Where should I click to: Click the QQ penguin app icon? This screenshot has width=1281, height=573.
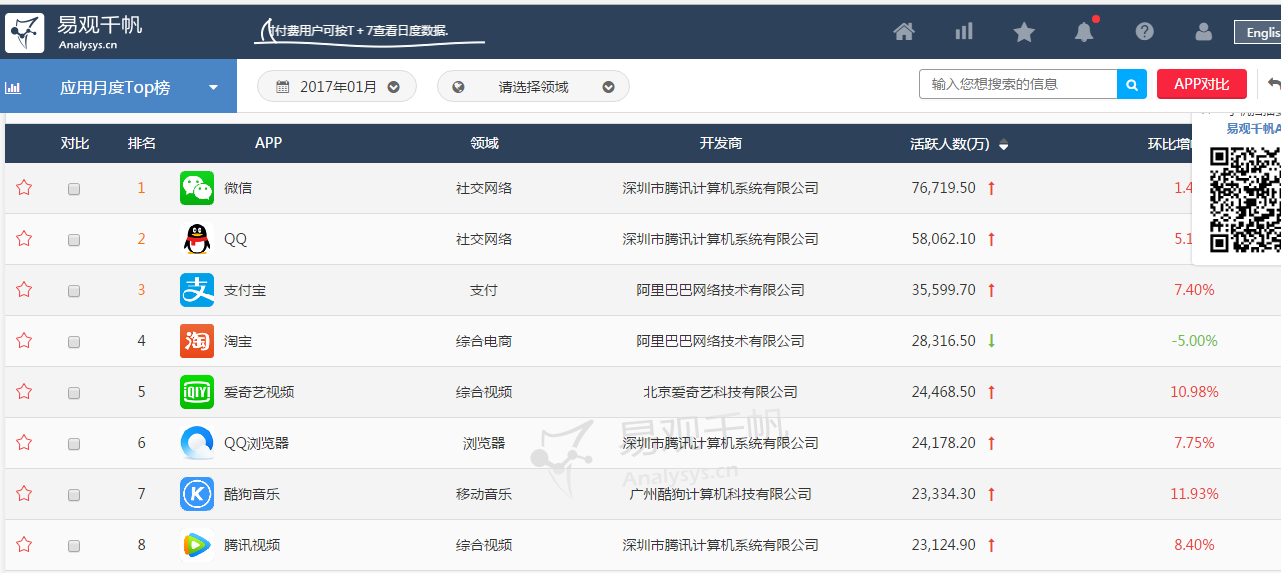(197, 239)
